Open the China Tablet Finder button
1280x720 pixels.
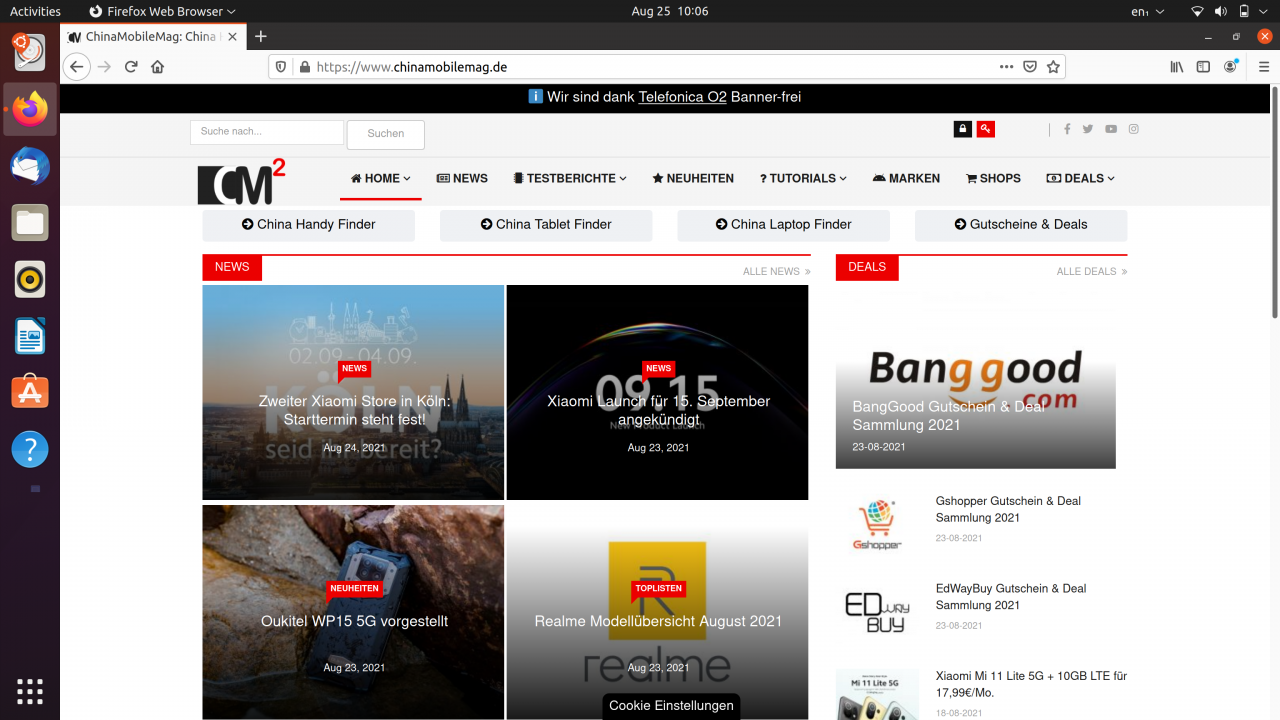546,225
